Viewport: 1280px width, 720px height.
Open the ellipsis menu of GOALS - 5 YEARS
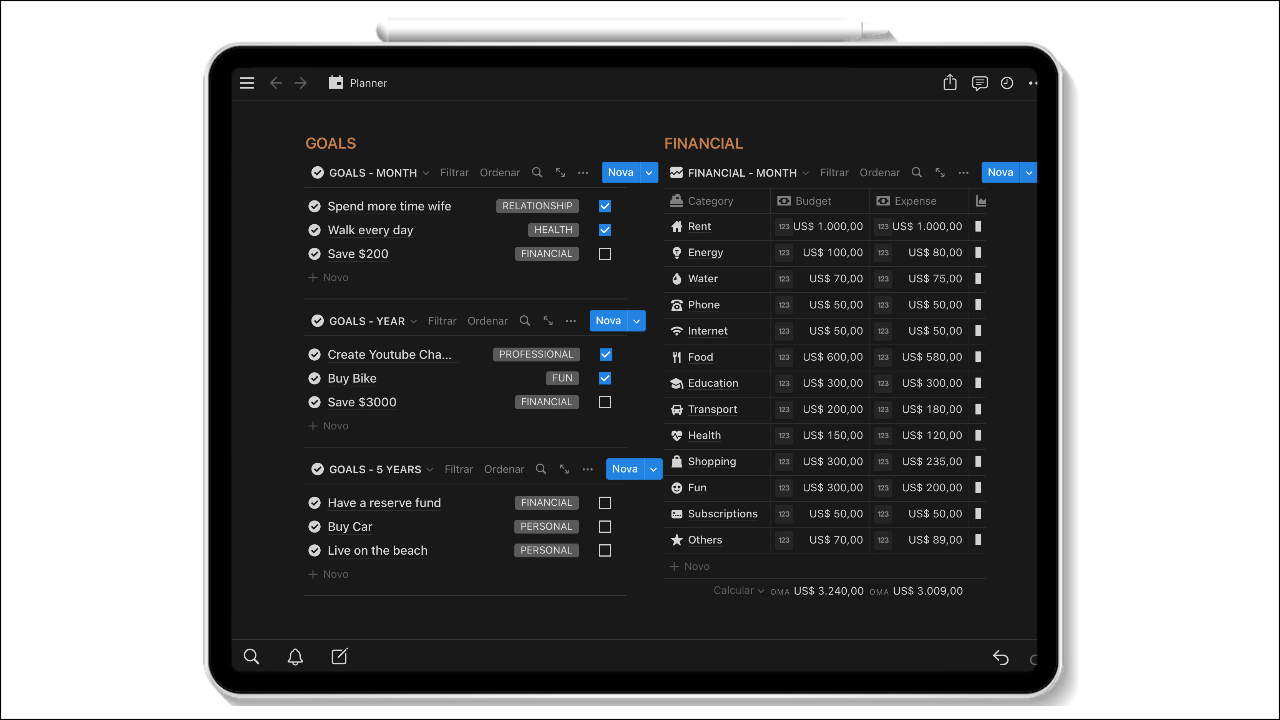click(587, 469)
